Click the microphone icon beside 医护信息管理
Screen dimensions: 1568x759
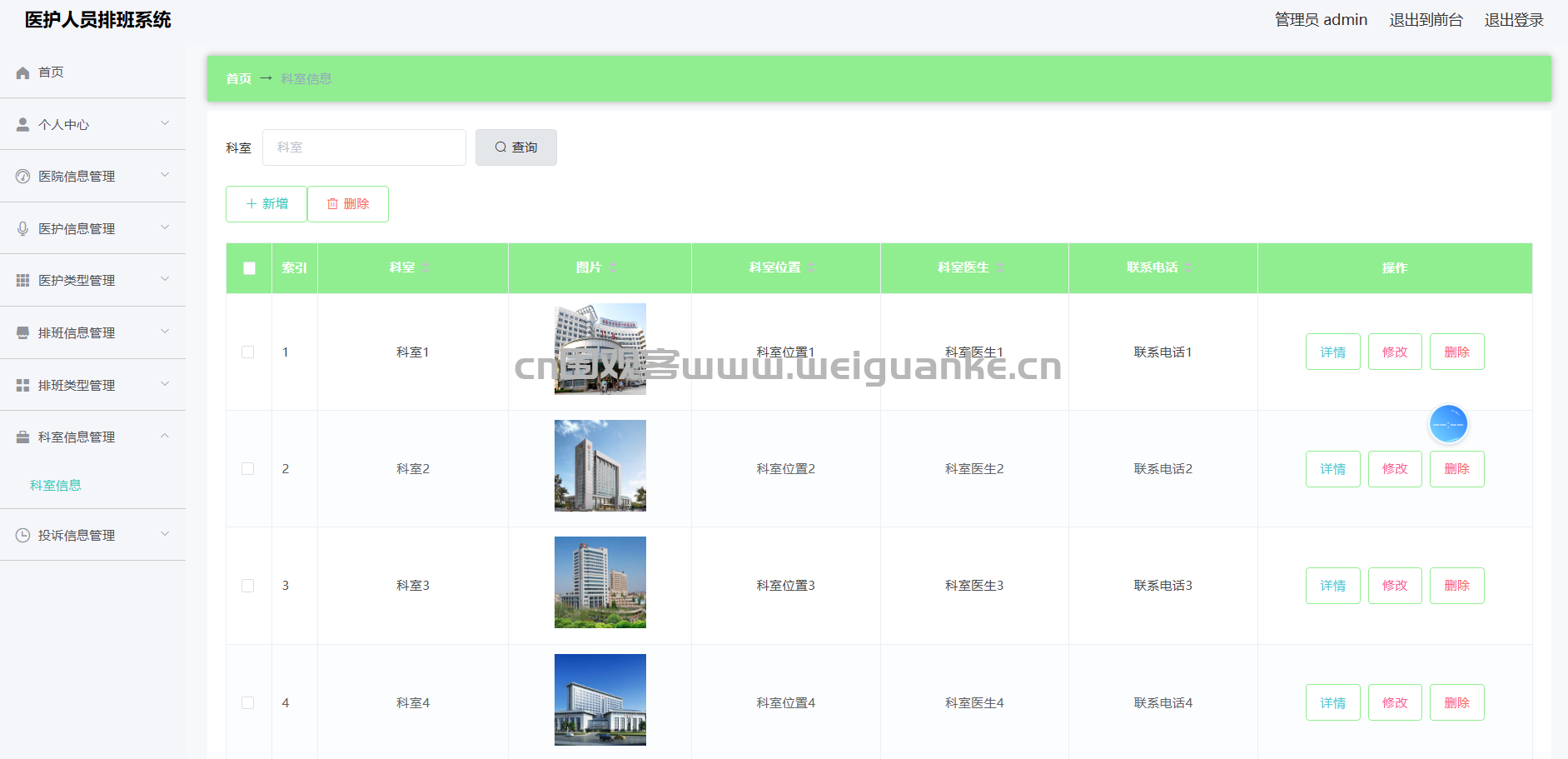pyautogui.click(x=23, y=228)
